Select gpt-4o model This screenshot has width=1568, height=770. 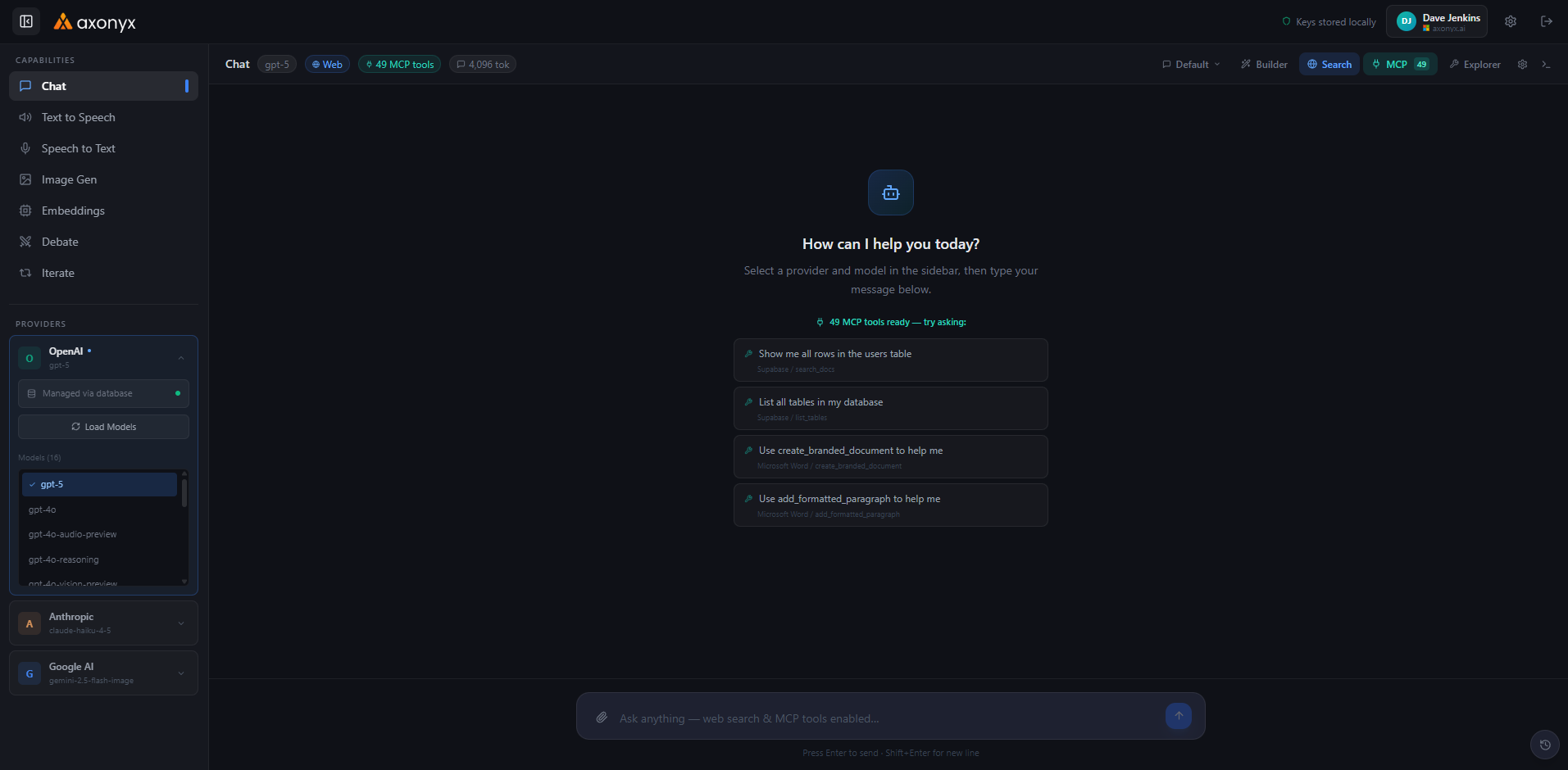(x=99, y=510)
